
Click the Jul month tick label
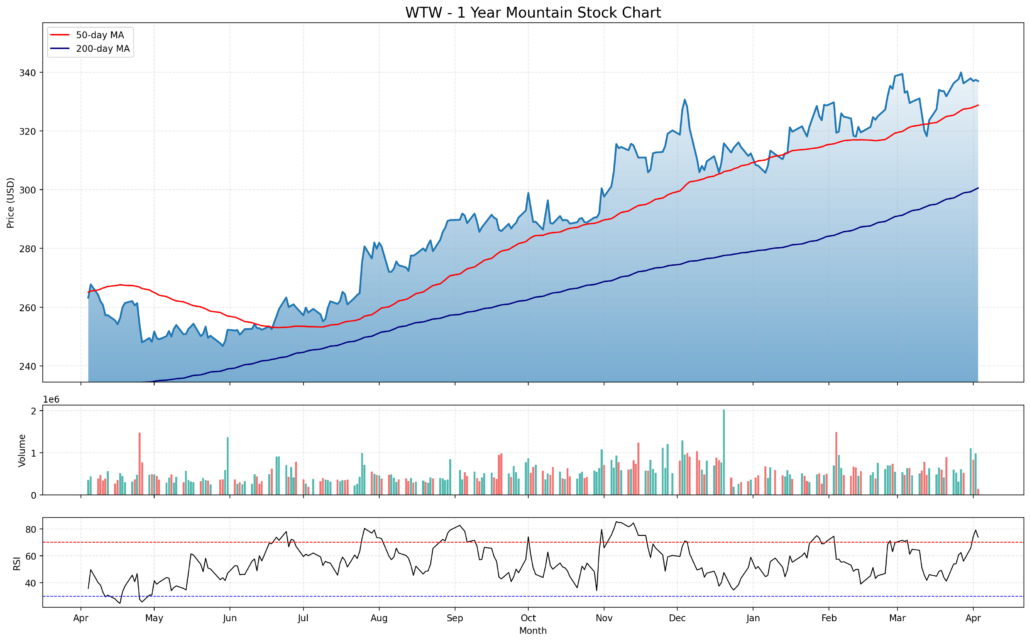[x=303, y=618]
